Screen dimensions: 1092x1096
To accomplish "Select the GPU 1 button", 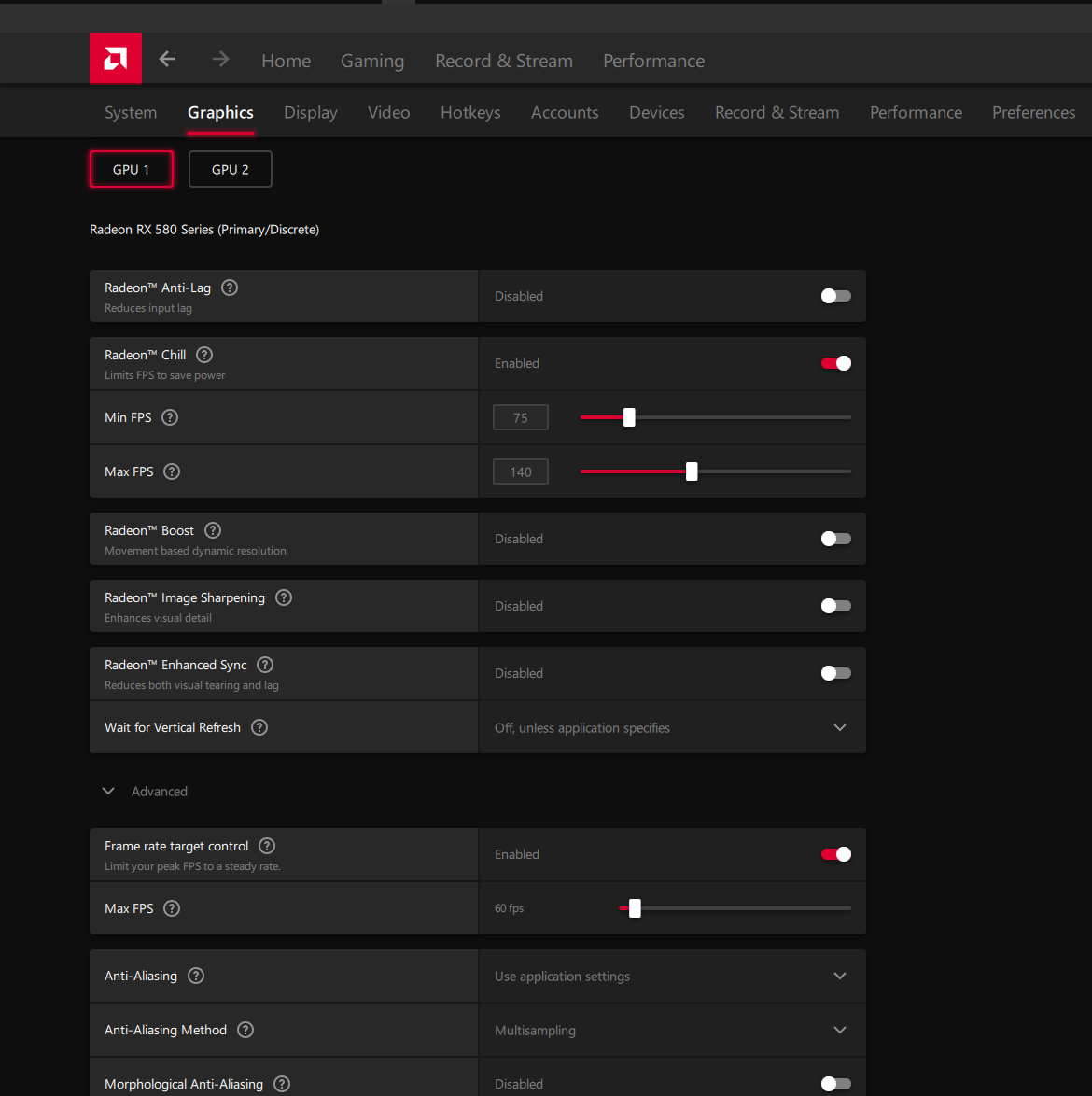I will 132,169.
